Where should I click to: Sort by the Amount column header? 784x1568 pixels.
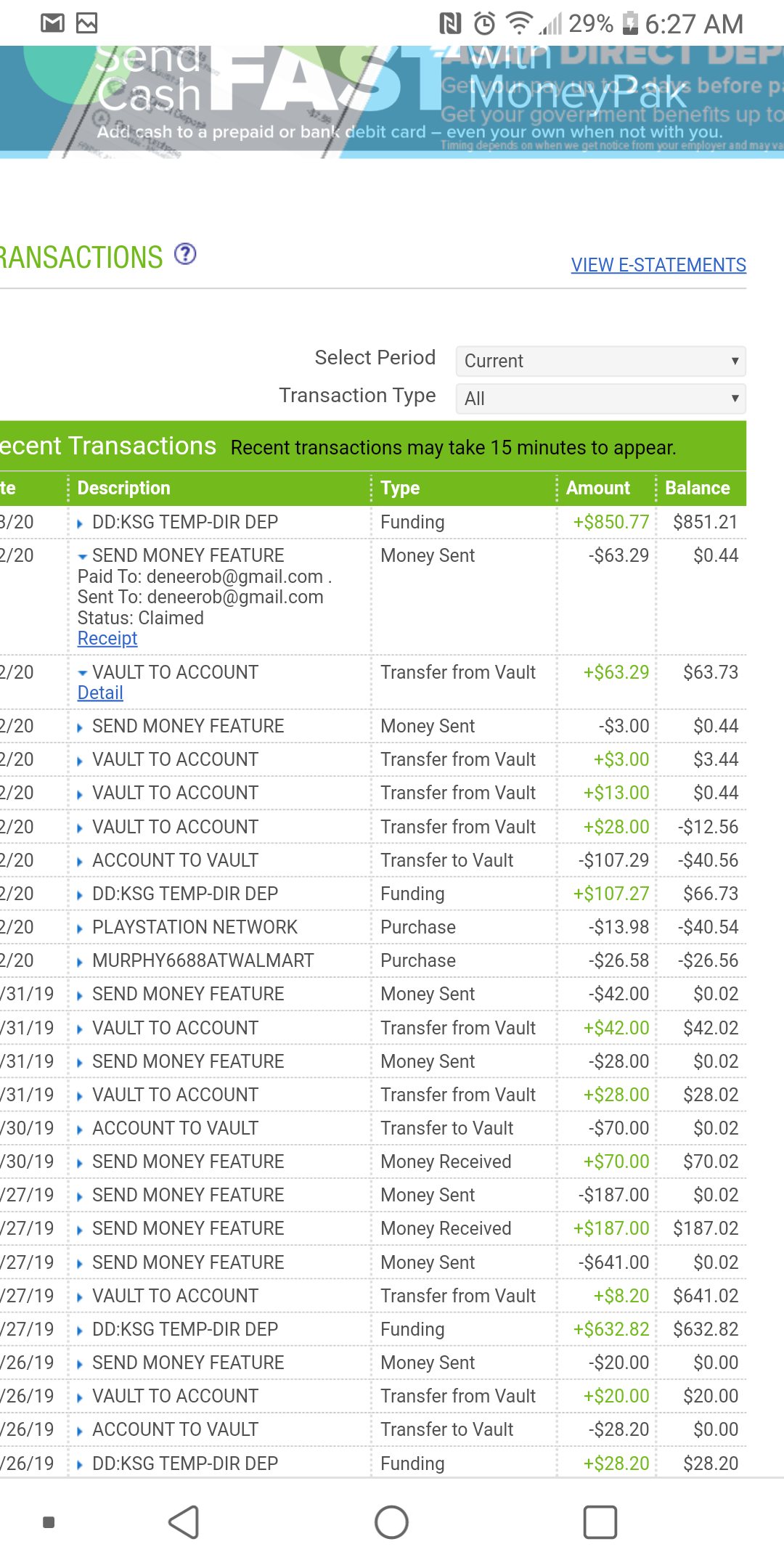point(597,489)
